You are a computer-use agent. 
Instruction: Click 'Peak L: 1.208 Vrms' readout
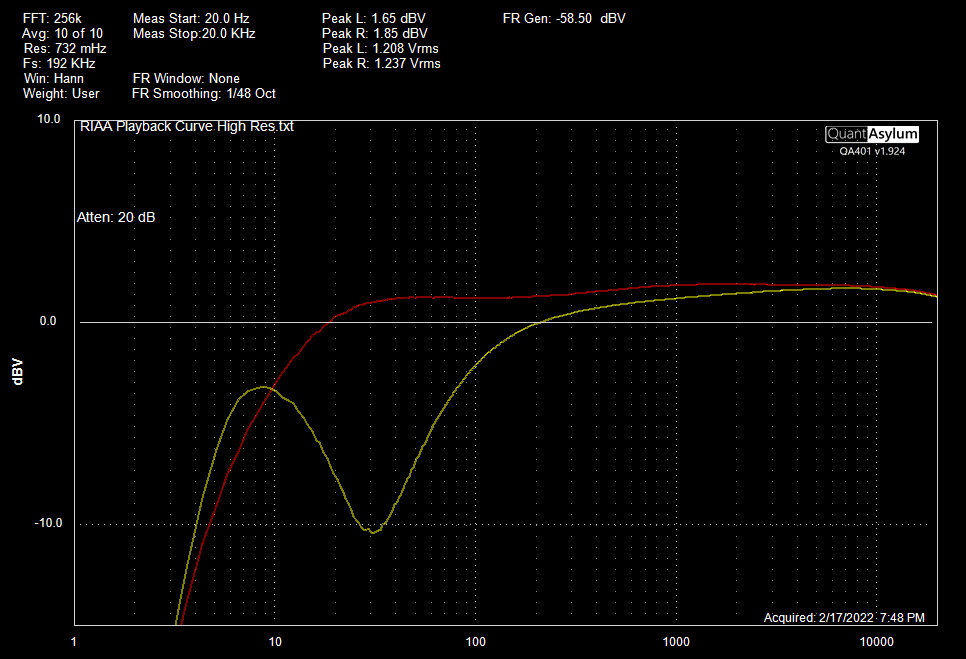pos(381,49)
